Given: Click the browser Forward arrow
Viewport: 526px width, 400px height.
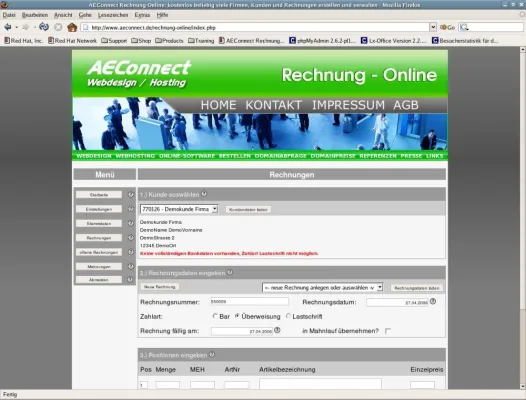Looking at the screenshot, I should [26, 27].
